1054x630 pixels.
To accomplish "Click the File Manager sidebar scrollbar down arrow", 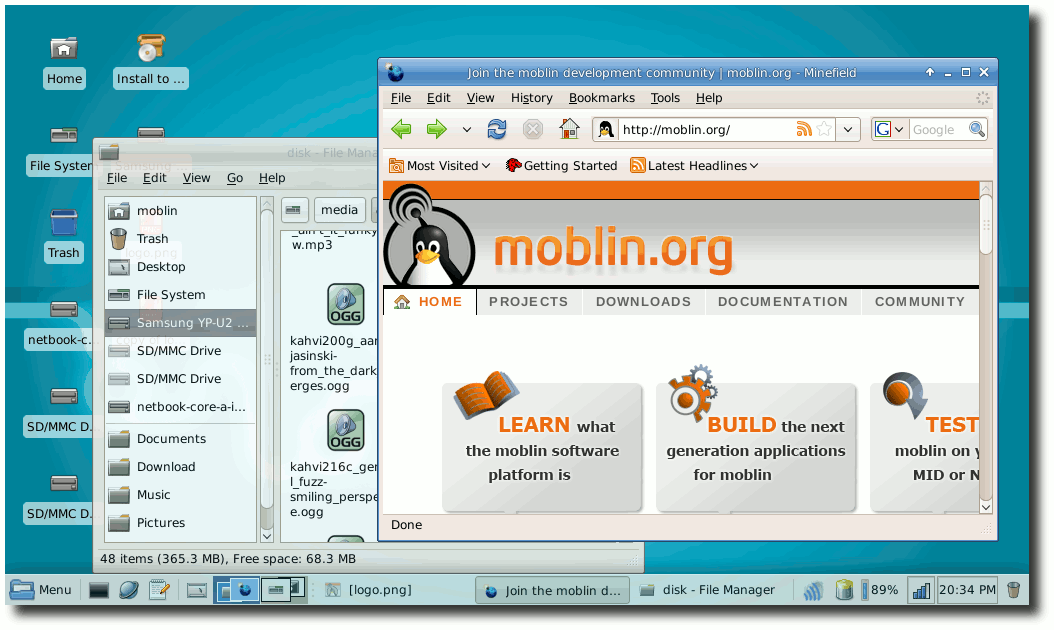I will click(267, 536).
